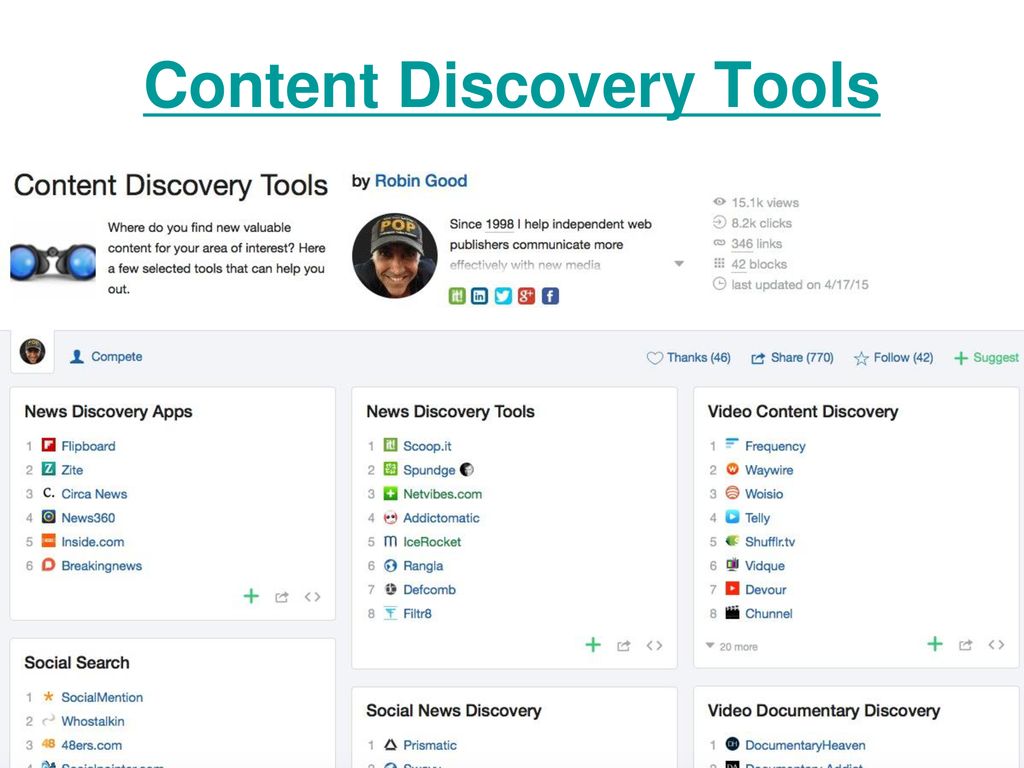Click the Zite logo icon
The image size is (1024, 768).
[x=48, y=469]
